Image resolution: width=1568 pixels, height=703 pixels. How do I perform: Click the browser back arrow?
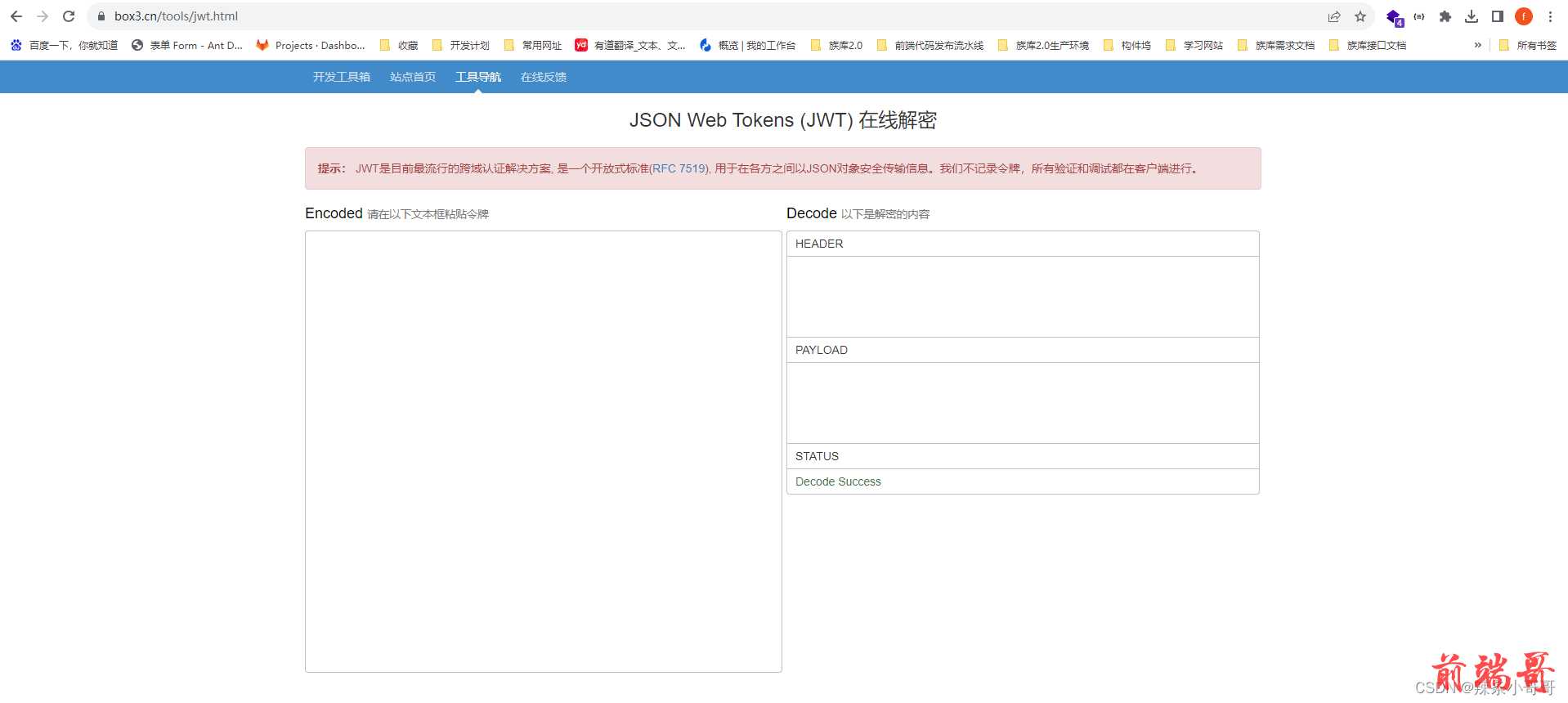[16, 16]
